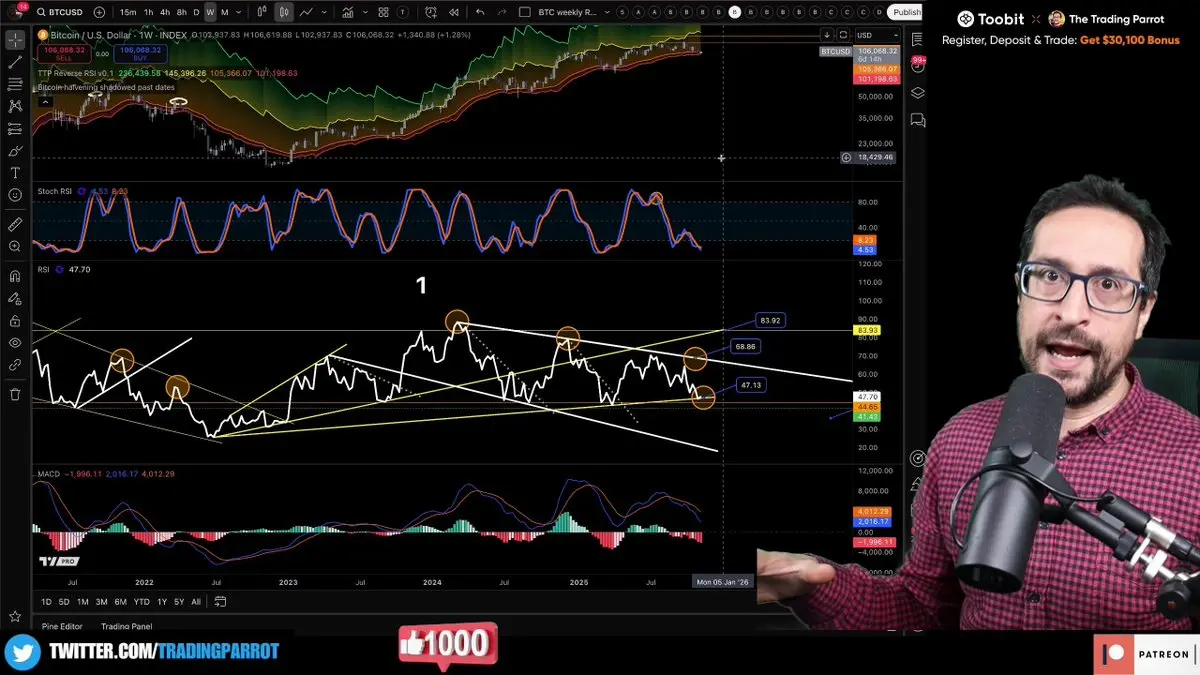Activate the zoom in tool
This screenshot has width=1200, height=675.
15,246
